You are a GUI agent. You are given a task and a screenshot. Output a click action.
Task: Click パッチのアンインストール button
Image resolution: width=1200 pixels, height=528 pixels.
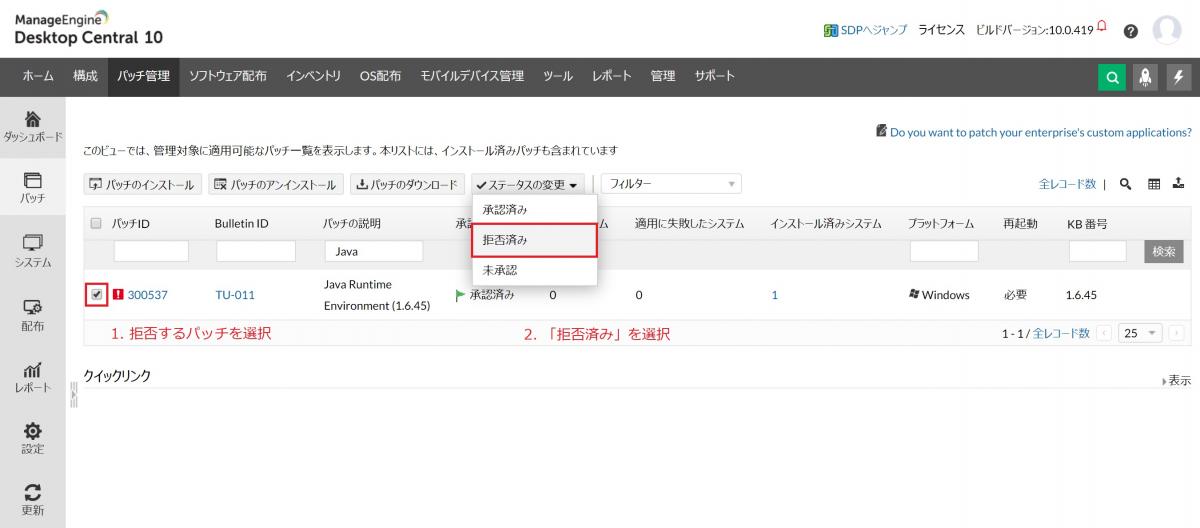tap(275, 185)
